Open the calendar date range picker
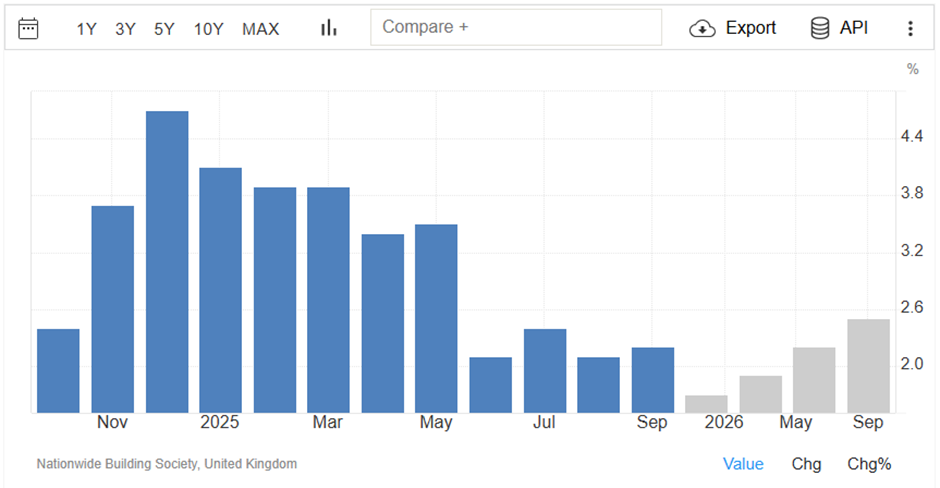Screen dimensions: 940x488 click(28, 28)
